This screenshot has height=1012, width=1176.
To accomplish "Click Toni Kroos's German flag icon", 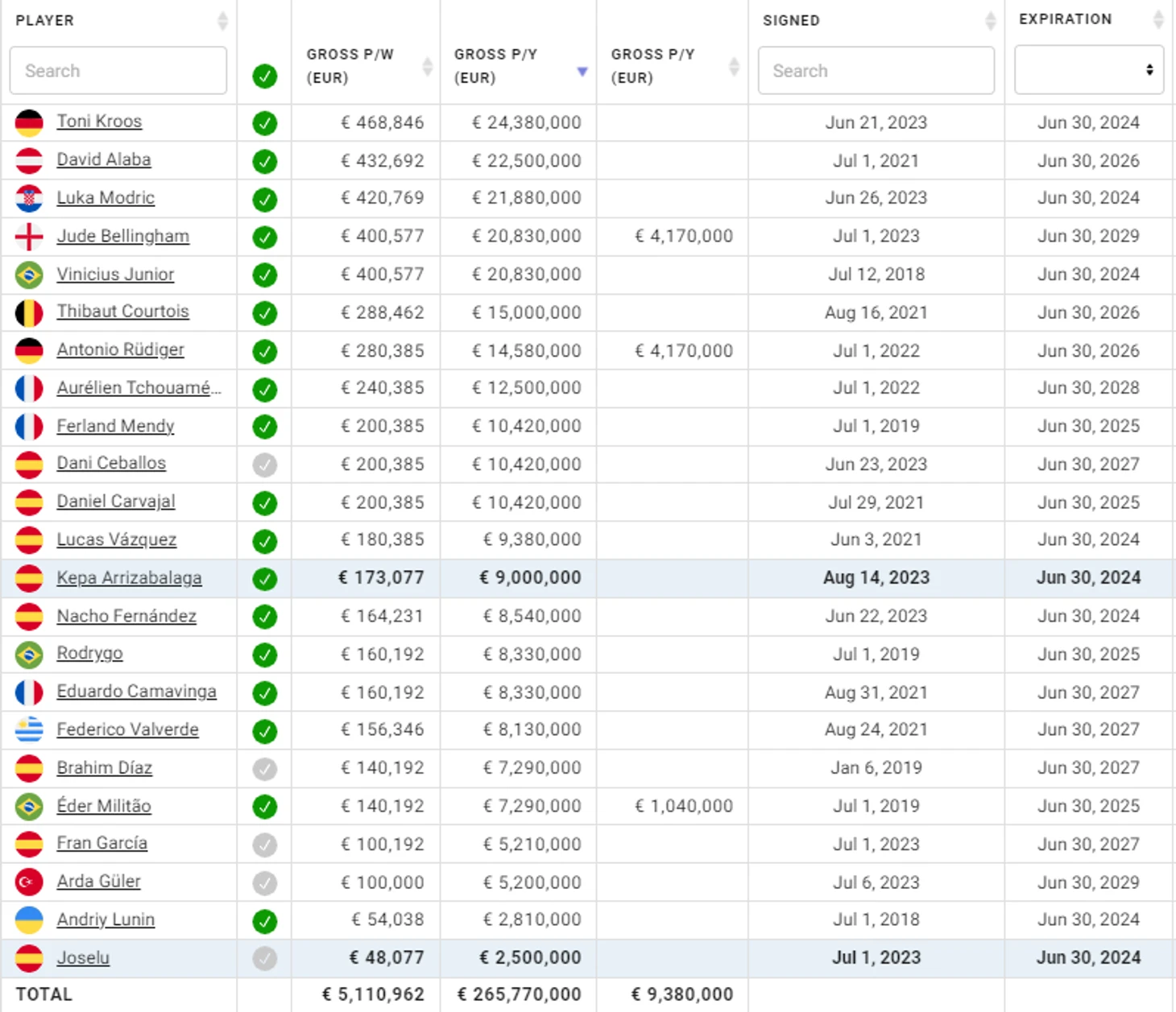I will [29, 122].
